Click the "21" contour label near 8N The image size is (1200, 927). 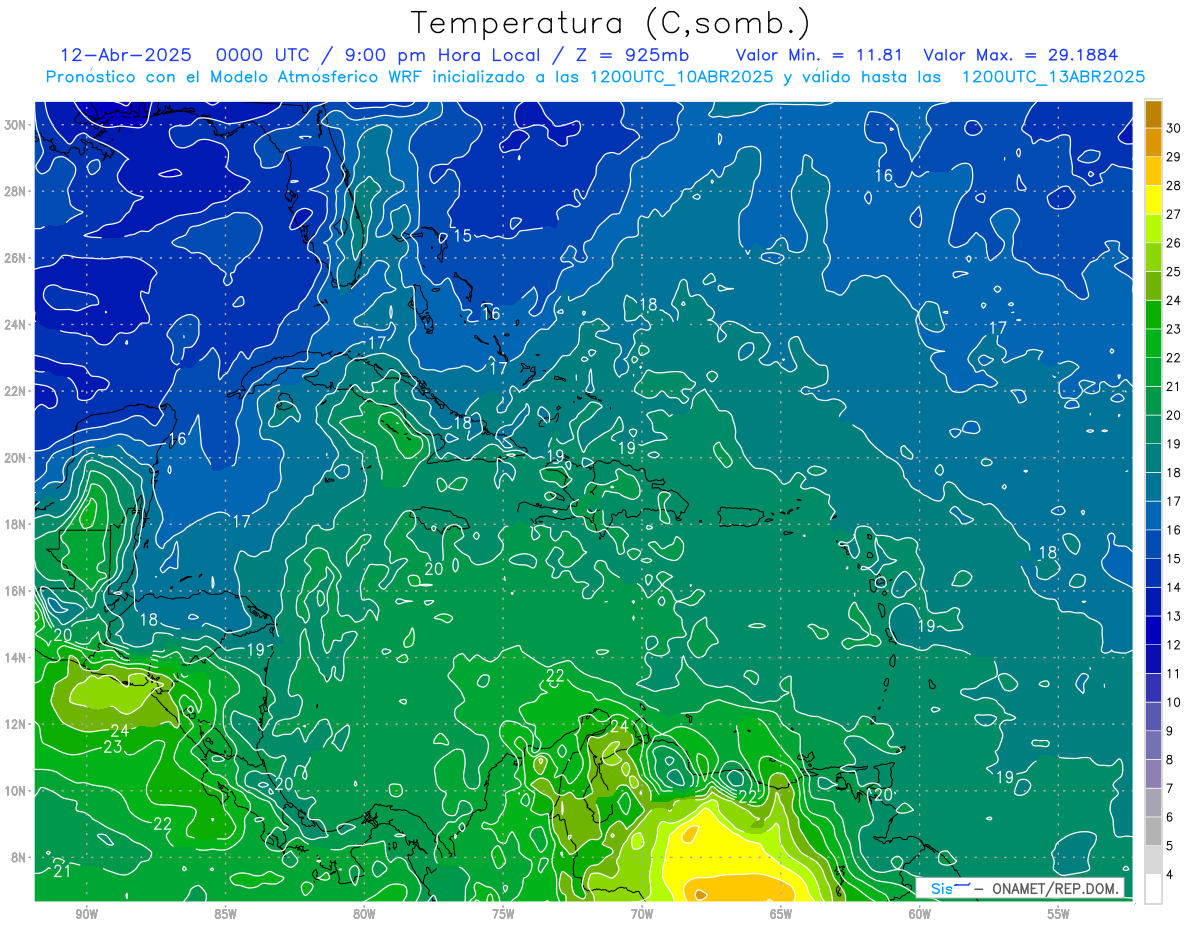tap(62, 870)
